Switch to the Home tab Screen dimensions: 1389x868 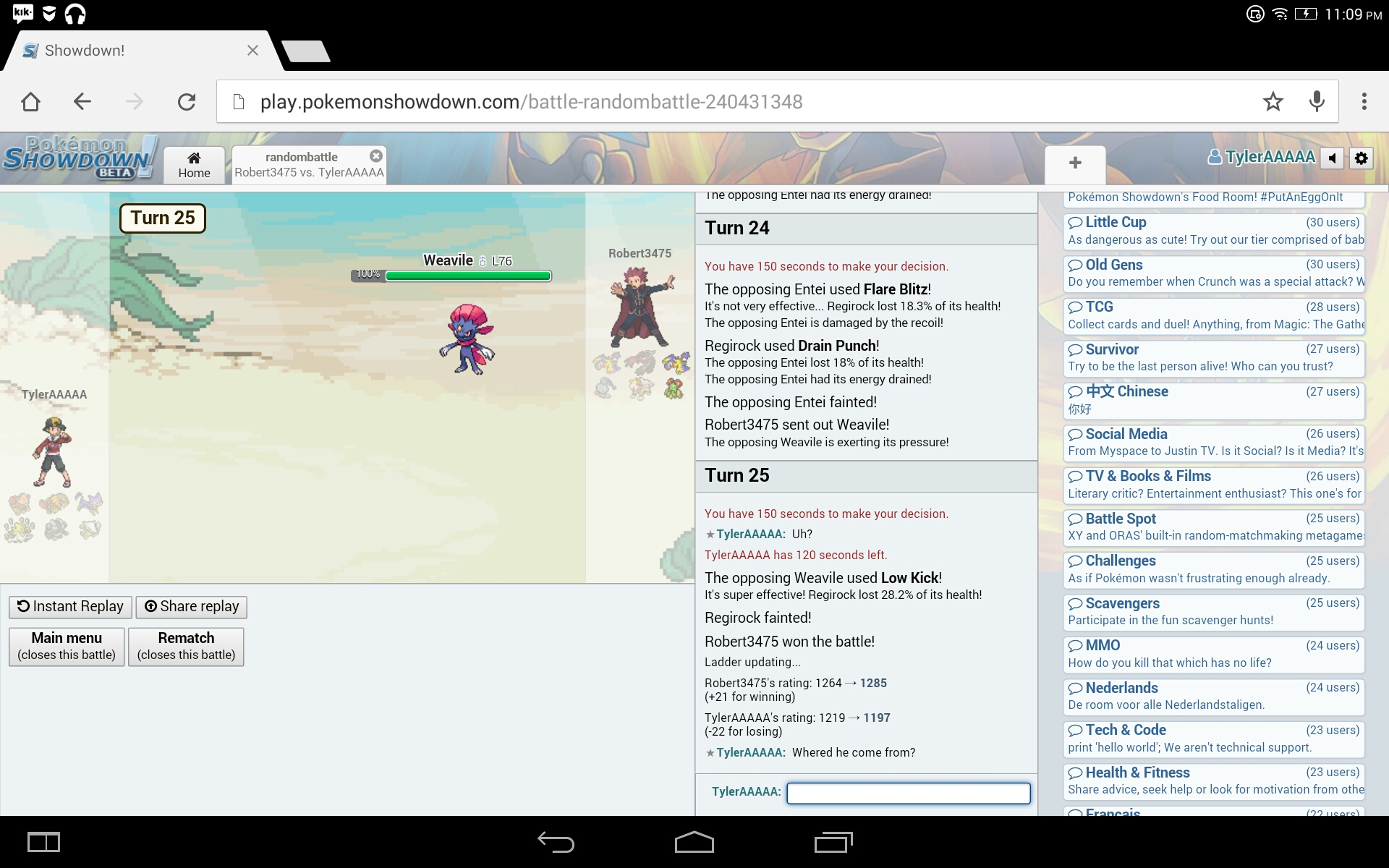(194, 166)
